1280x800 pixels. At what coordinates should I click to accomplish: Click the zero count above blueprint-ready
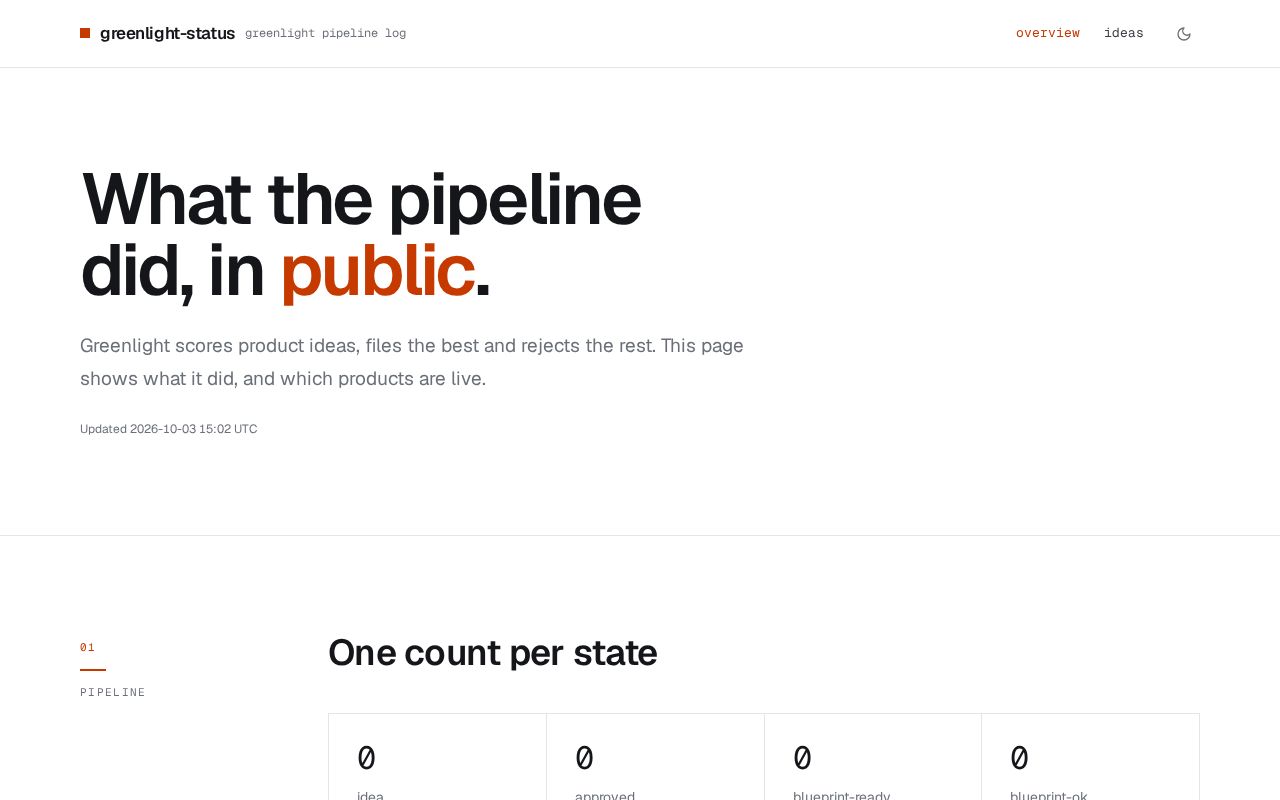click(x=803, y=758)
